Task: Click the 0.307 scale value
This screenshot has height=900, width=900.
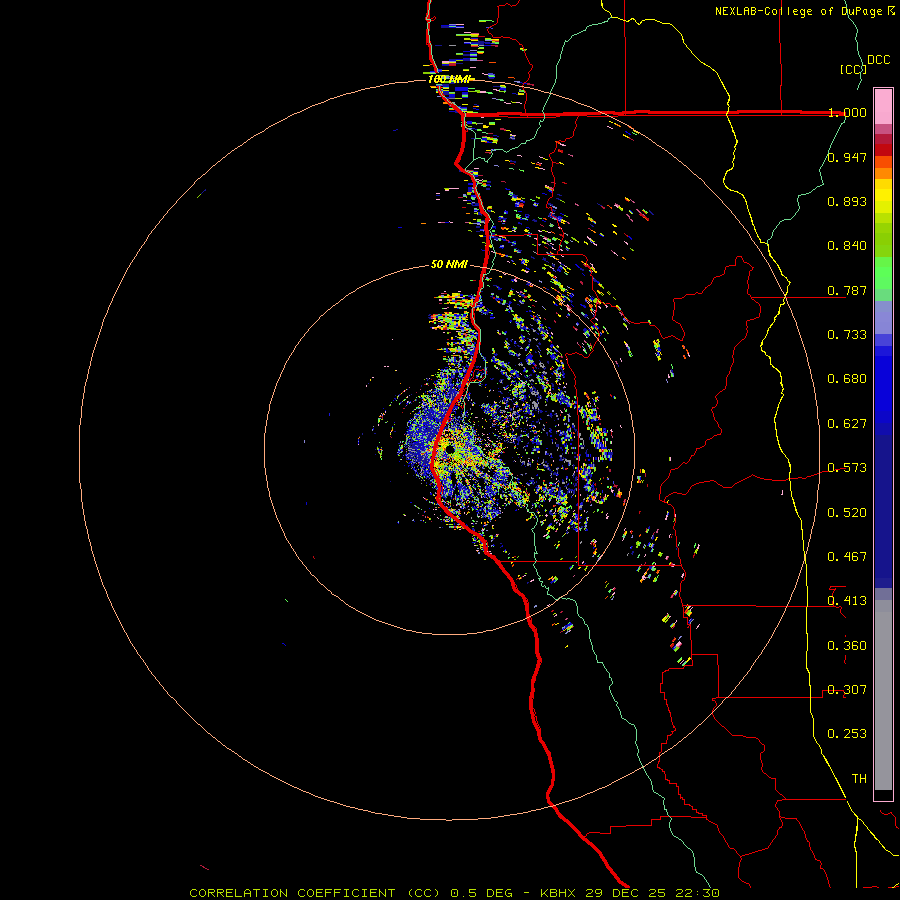Action: pos(847,690)
